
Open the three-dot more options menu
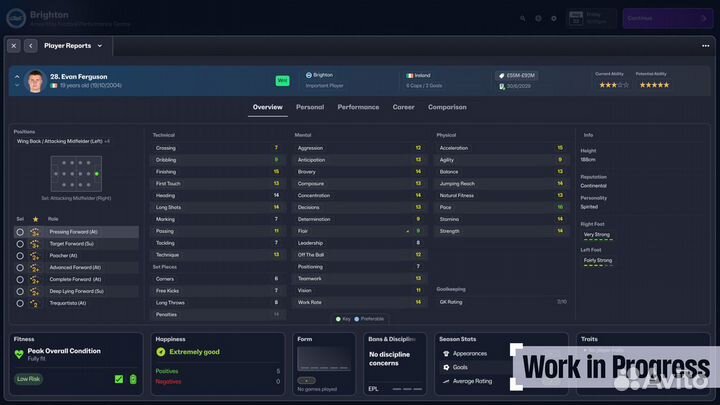pyautogui.click(x=705, y=46)
